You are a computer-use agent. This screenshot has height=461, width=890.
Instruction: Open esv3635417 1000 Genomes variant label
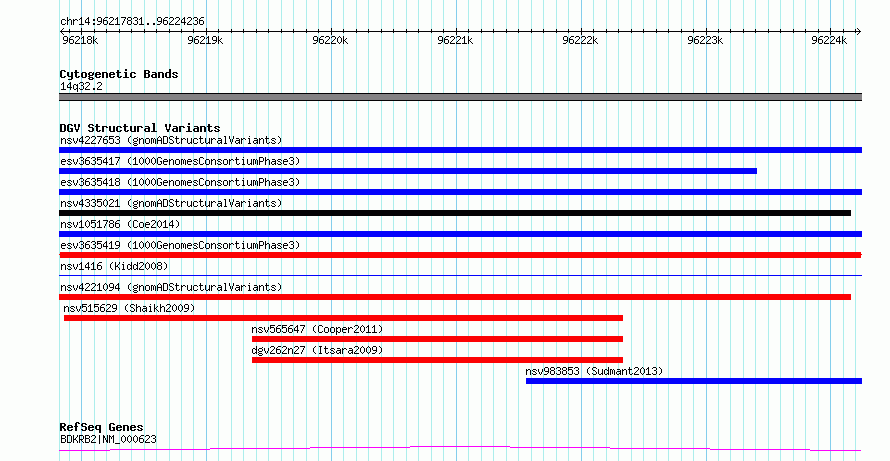click(x=180, y=161)
